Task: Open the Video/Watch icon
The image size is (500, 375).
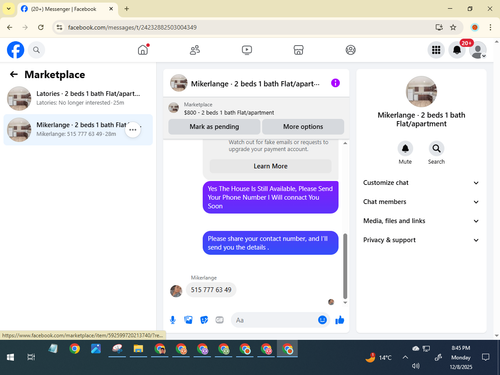Action: click(247, 50)
